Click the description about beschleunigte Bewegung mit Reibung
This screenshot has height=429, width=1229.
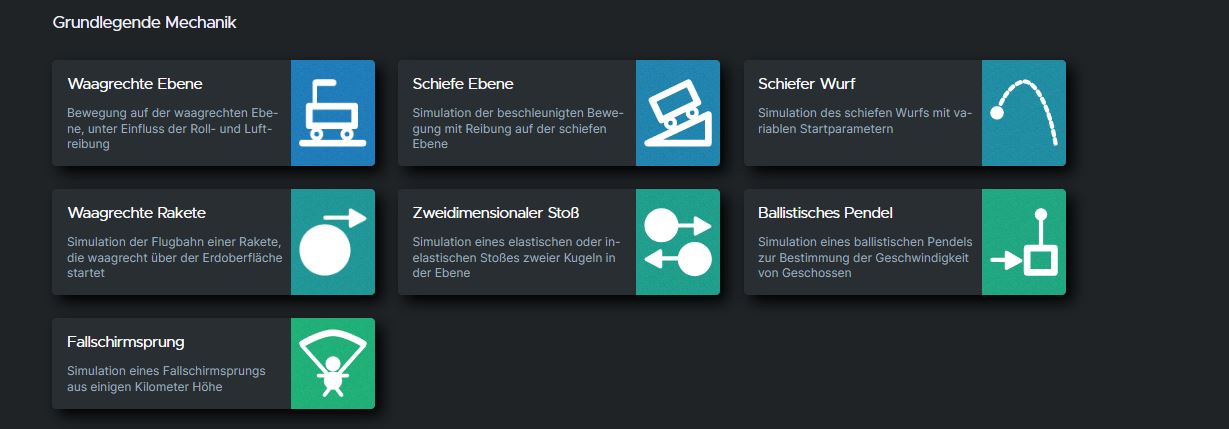pyautogui.click(x=516, y=128)
